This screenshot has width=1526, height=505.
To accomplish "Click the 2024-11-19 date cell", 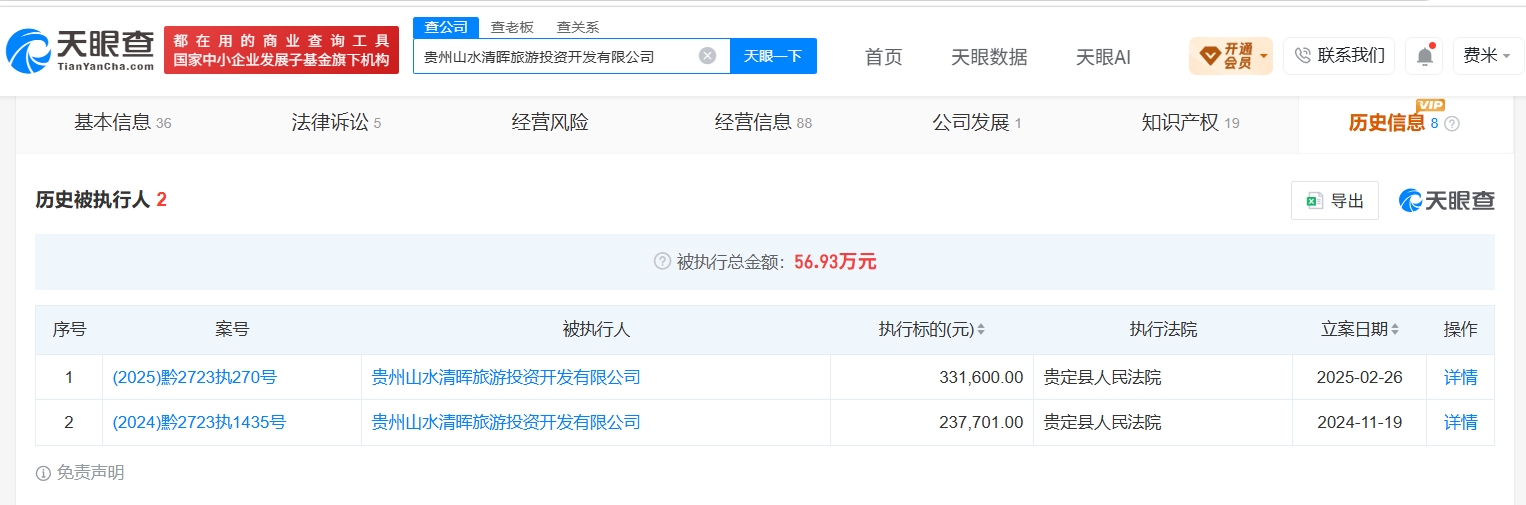I will click(x=1361, y=423).
